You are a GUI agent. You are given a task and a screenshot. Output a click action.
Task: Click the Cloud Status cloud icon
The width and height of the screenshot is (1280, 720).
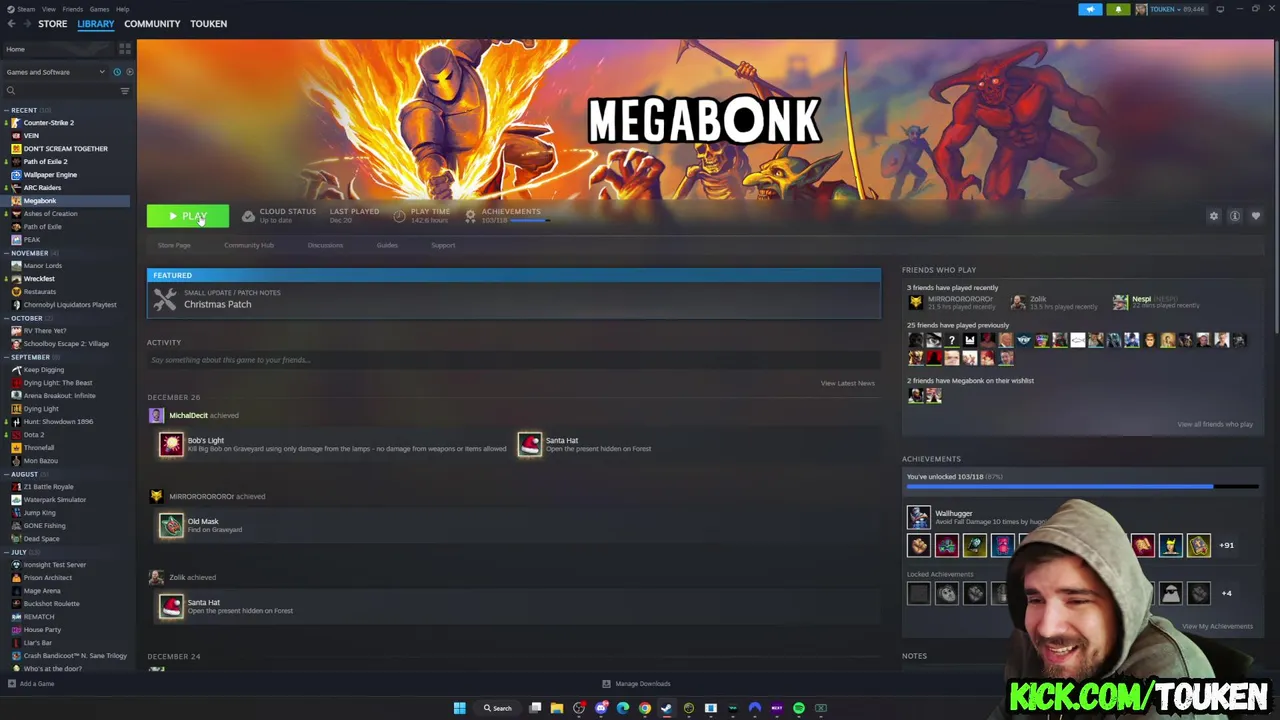pos(248,216)
